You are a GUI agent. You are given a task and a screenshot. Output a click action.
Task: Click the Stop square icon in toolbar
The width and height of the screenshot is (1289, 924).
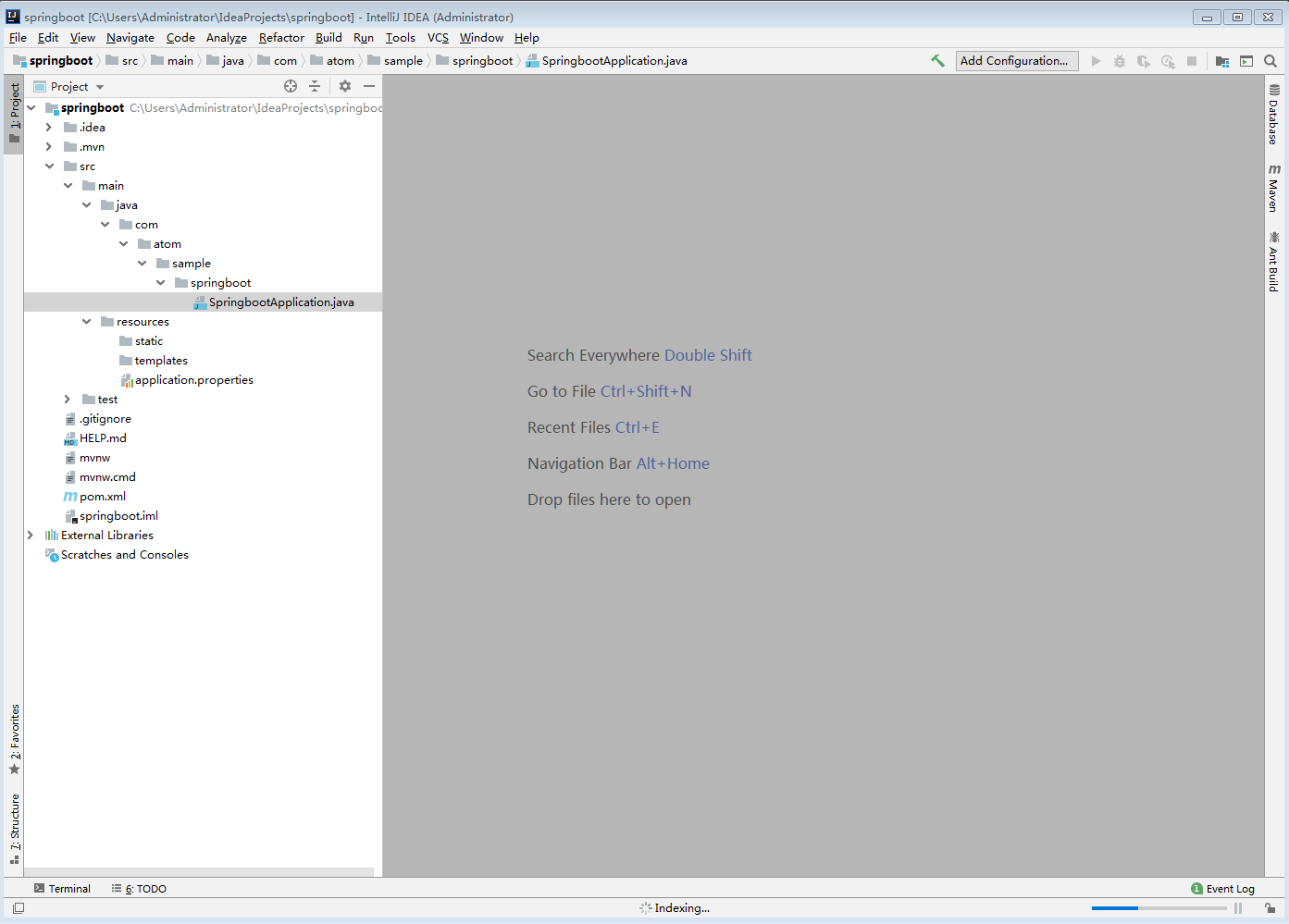(x=1192, y=61)
